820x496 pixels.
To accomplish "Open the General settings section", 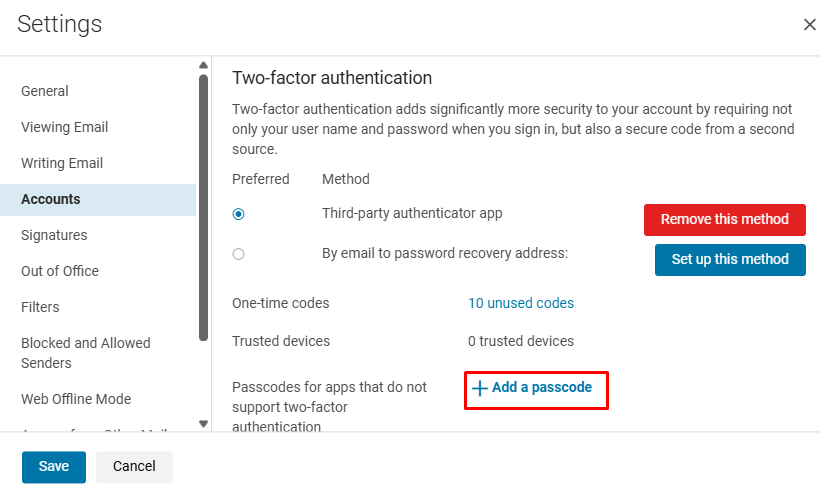I will [45, 91].
